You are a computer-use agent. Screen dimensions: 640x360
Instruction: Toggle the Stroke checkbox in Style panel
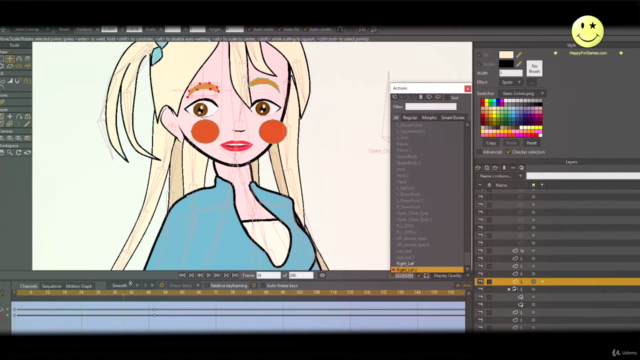click(479, 64)
